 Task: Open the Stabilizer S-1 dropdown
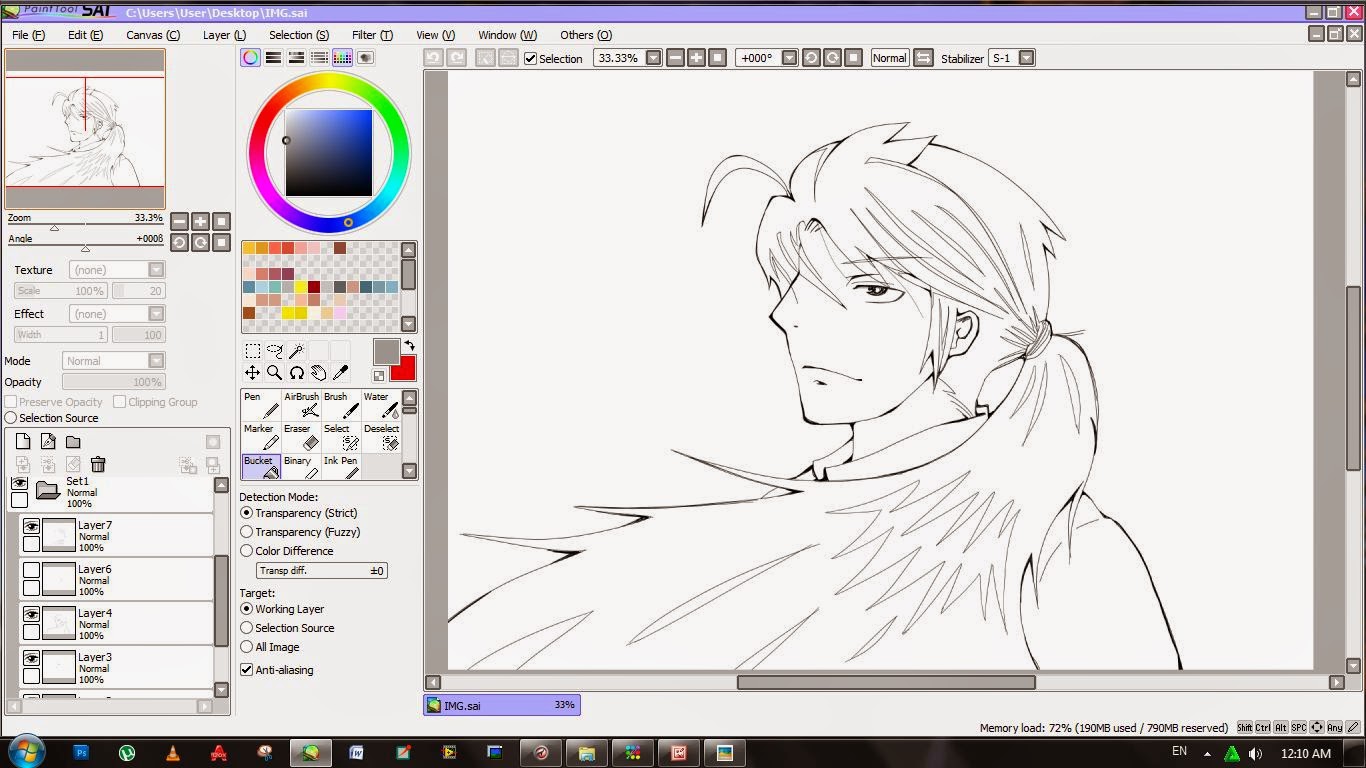pyautogui.click(x=1027, y=58)
